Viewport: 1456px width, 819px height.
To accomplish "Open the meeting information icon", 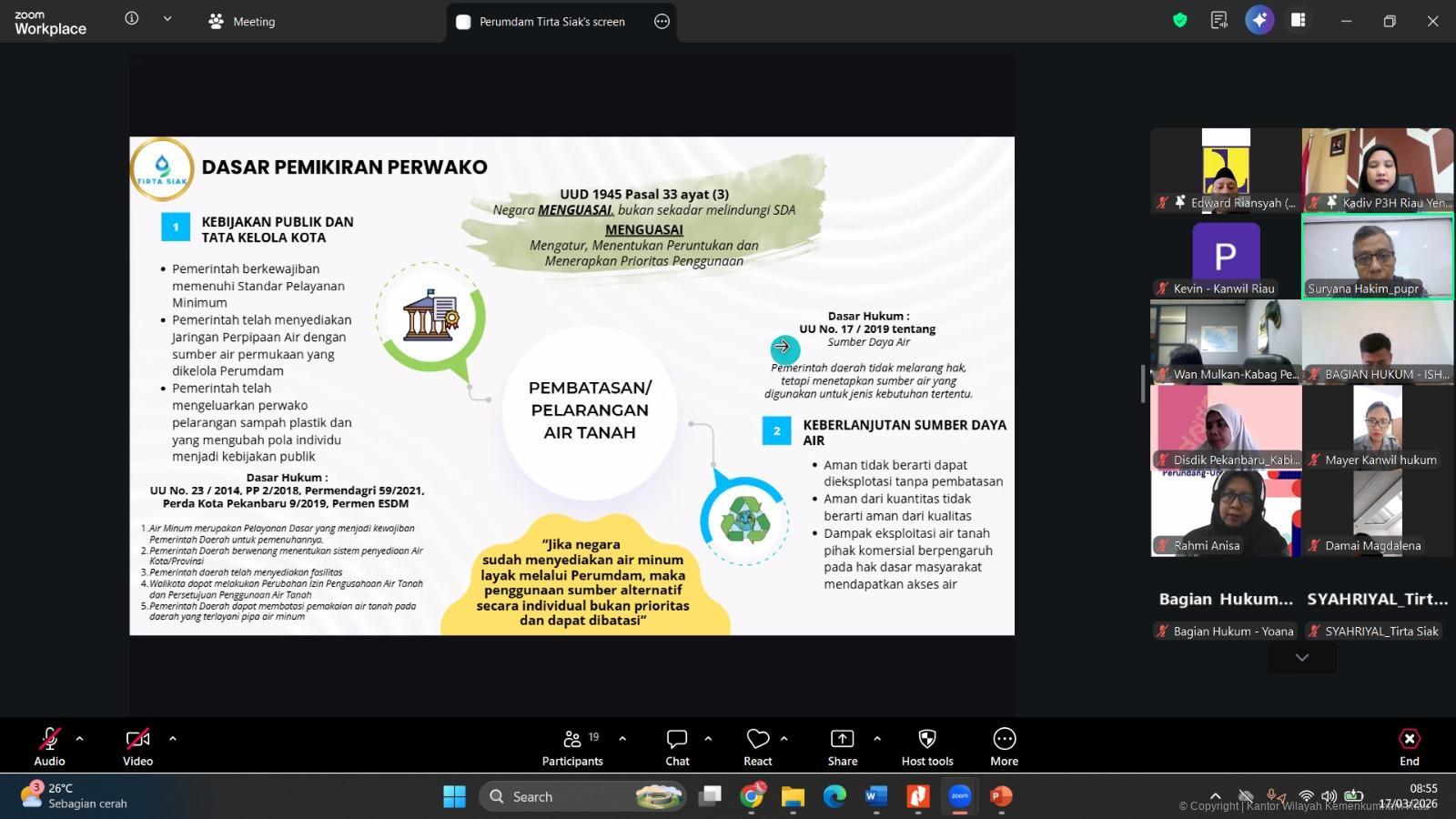I will pos(132,19).
